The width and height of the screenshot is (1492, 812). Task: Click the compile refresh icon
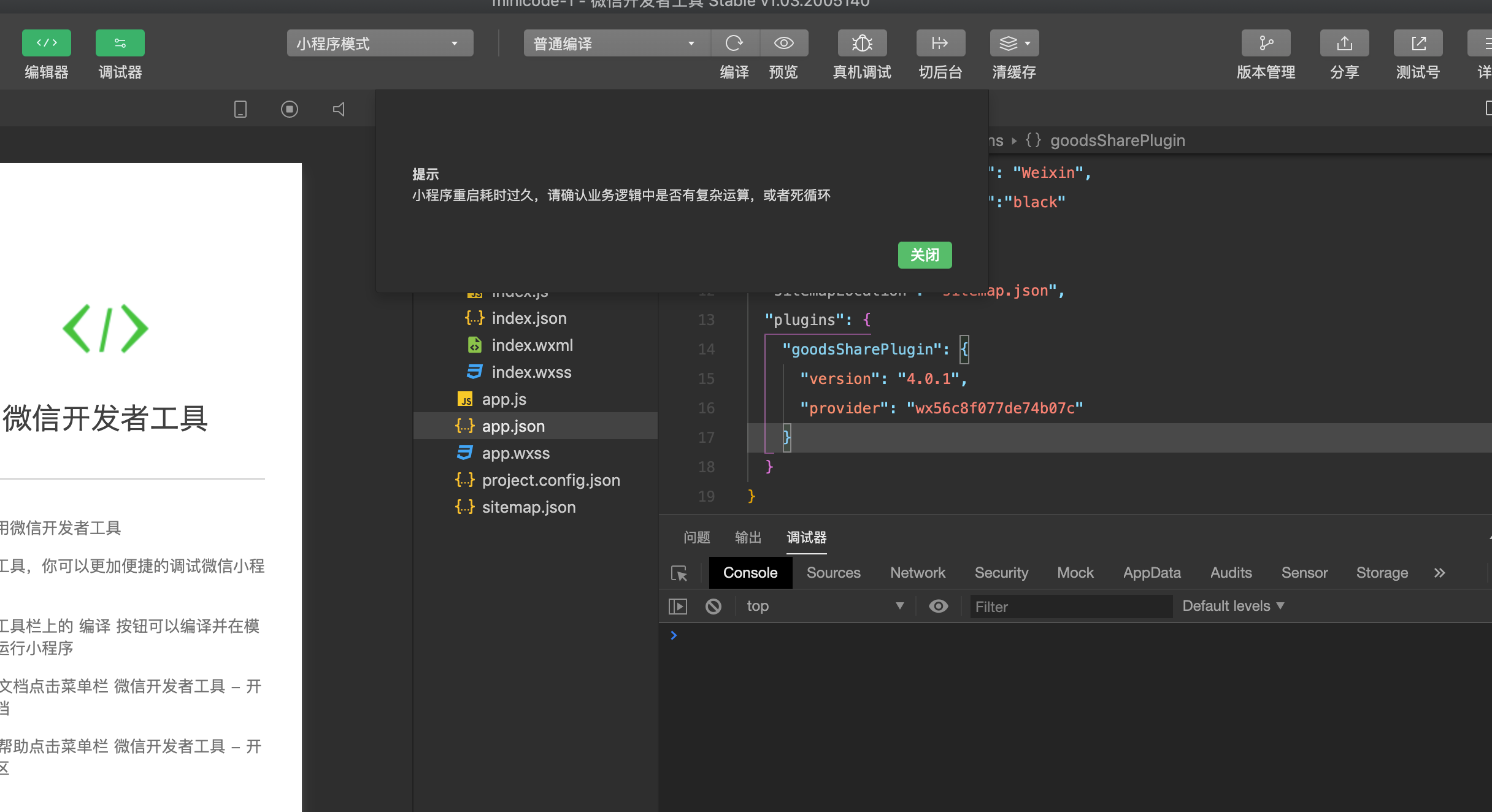tap(734, 43)
